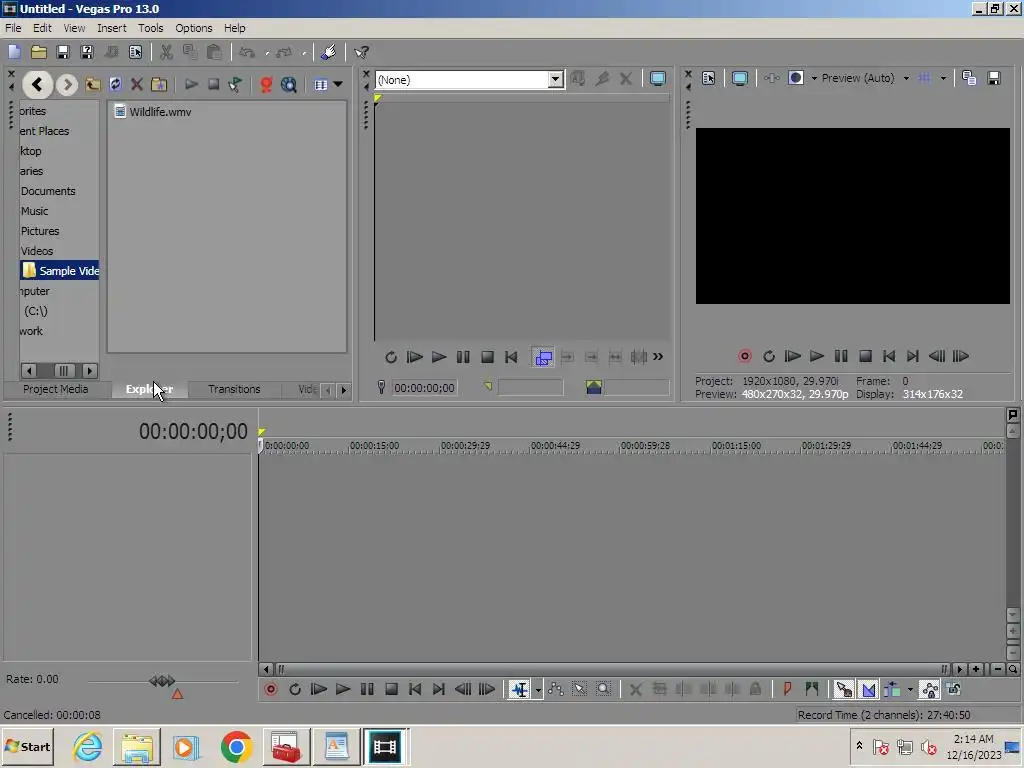Open Chrome from Windows taskbar

[236, 747]
